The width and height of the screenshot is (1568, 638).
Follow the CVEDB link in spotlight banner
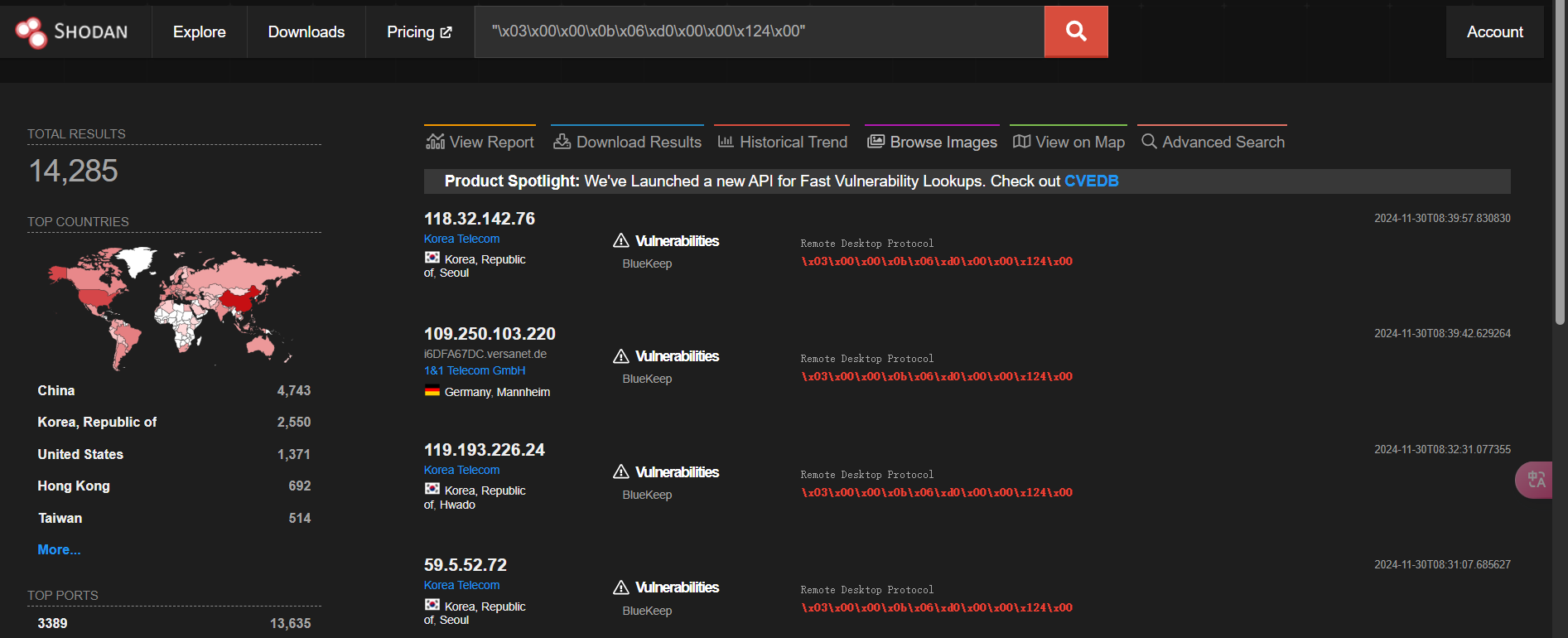point(1091,181)
